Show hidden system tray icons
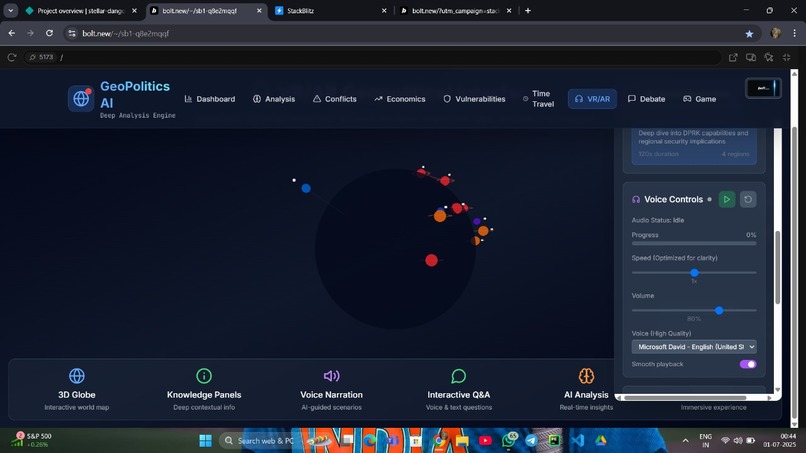 (x=685, y=441)
